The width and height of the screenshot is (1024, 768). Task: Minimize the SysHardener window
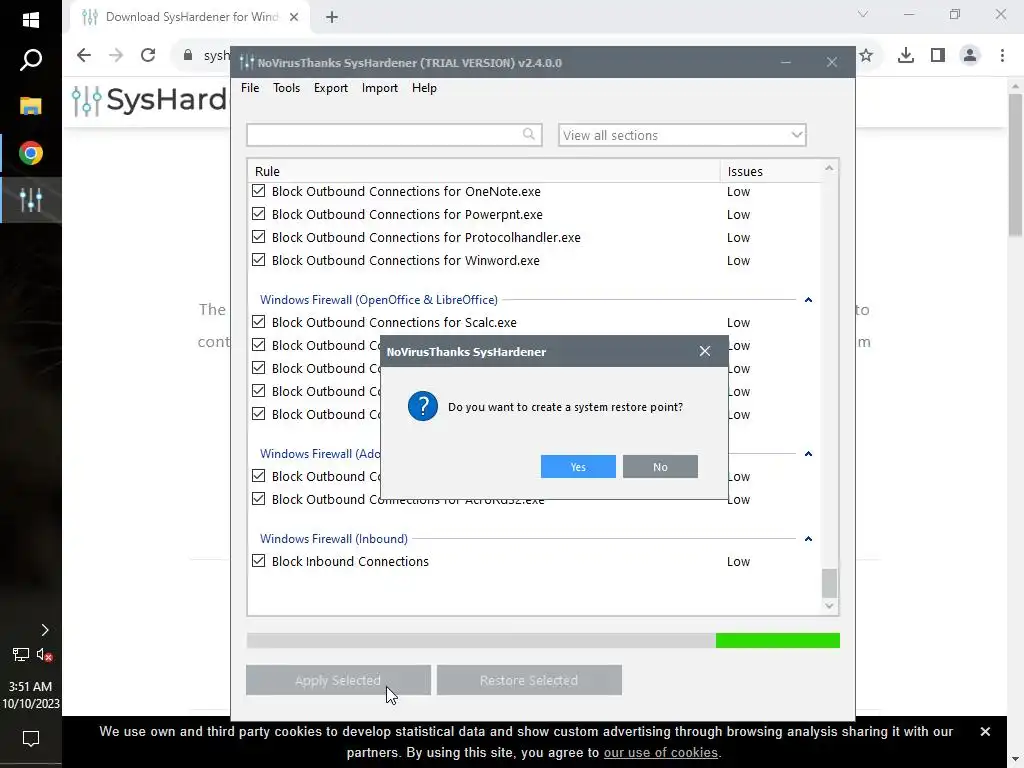click(786, 63)
